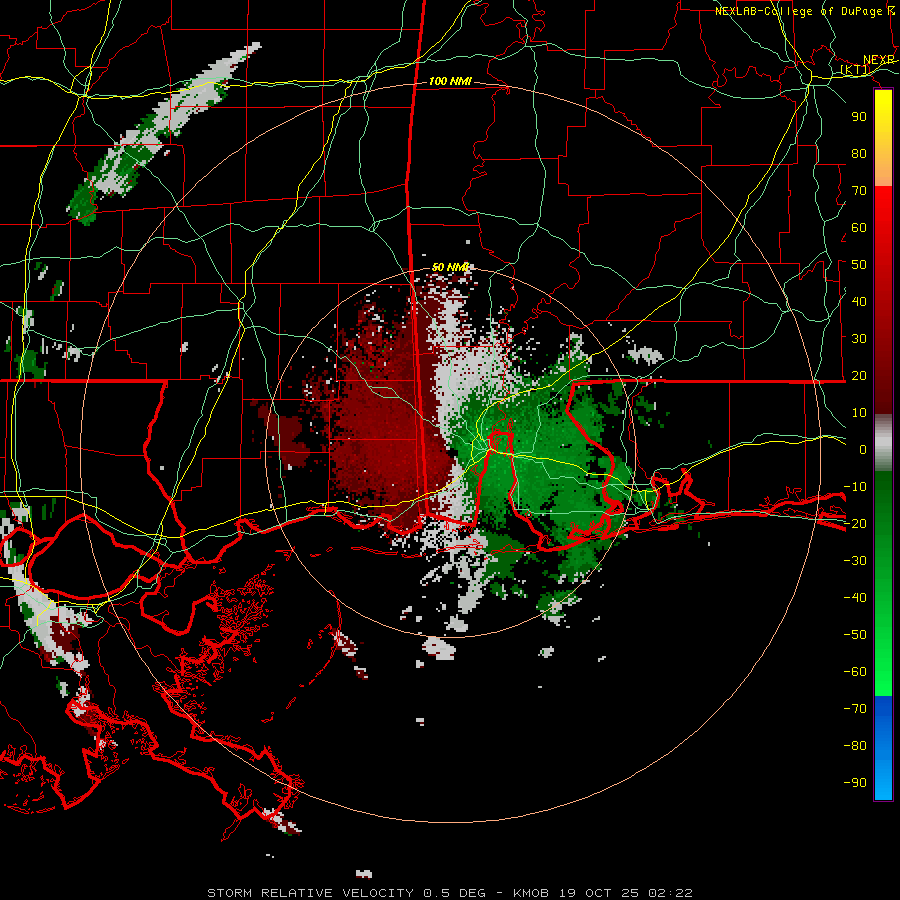Click the "NEXLAB-College of DuPage" header text
Image resolution: width=900 pixels, height=900 pixels.
799,11
